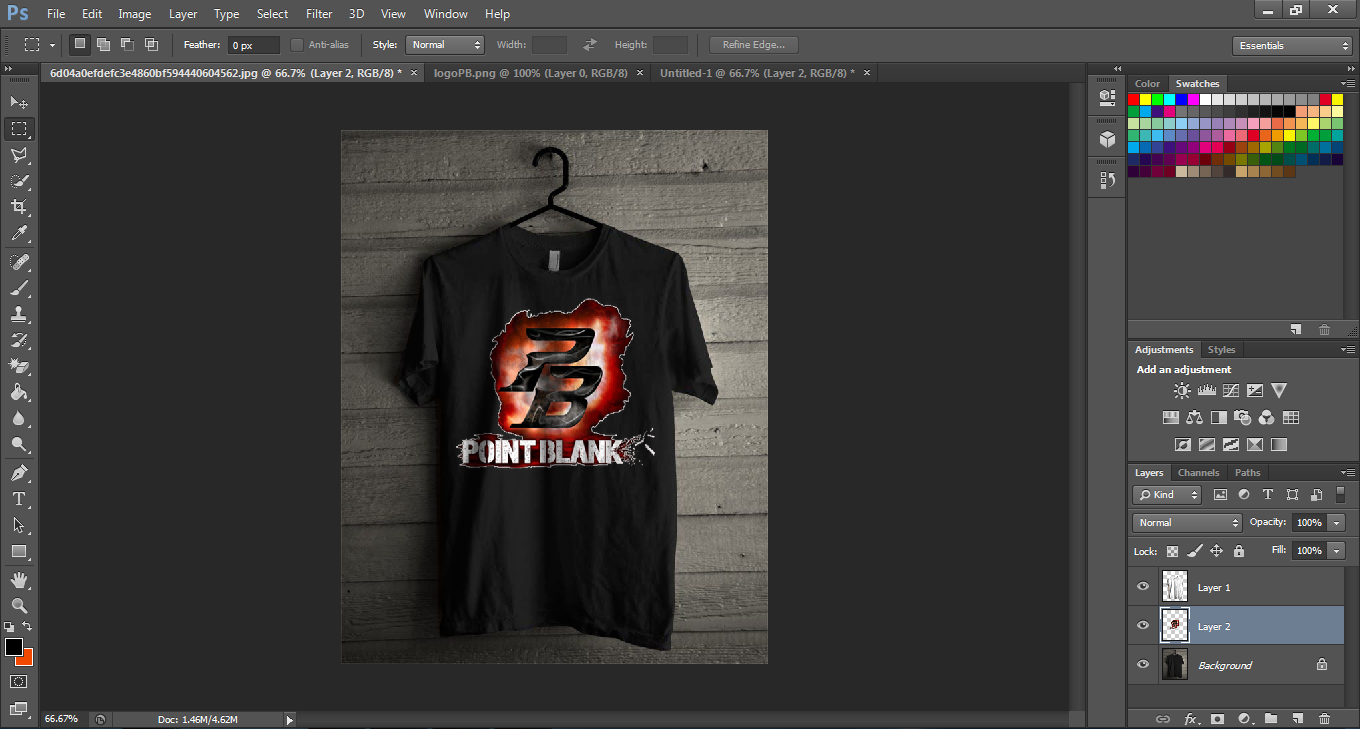Open the layer filter Kind dropdown

coord(1167,494)
